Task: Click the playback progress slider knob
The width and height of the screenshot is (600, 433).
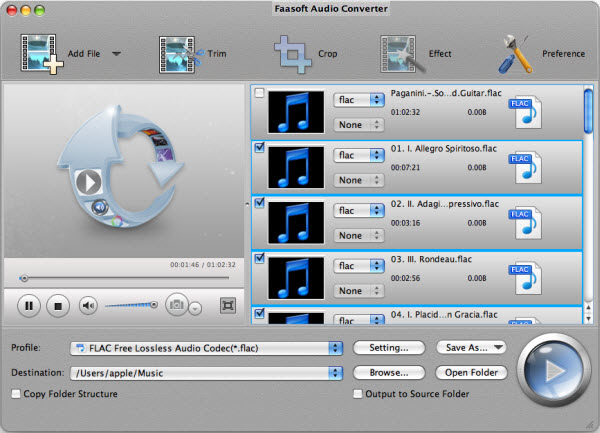Action: coord(24,278)
